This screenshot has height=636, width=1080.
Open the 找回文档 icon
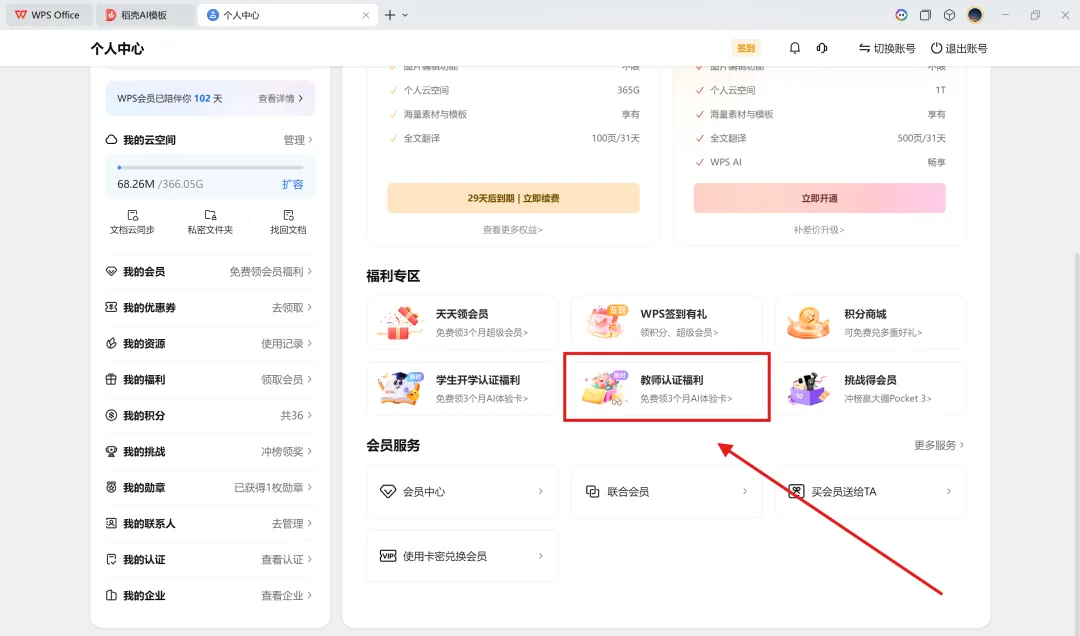coord(288,222)
